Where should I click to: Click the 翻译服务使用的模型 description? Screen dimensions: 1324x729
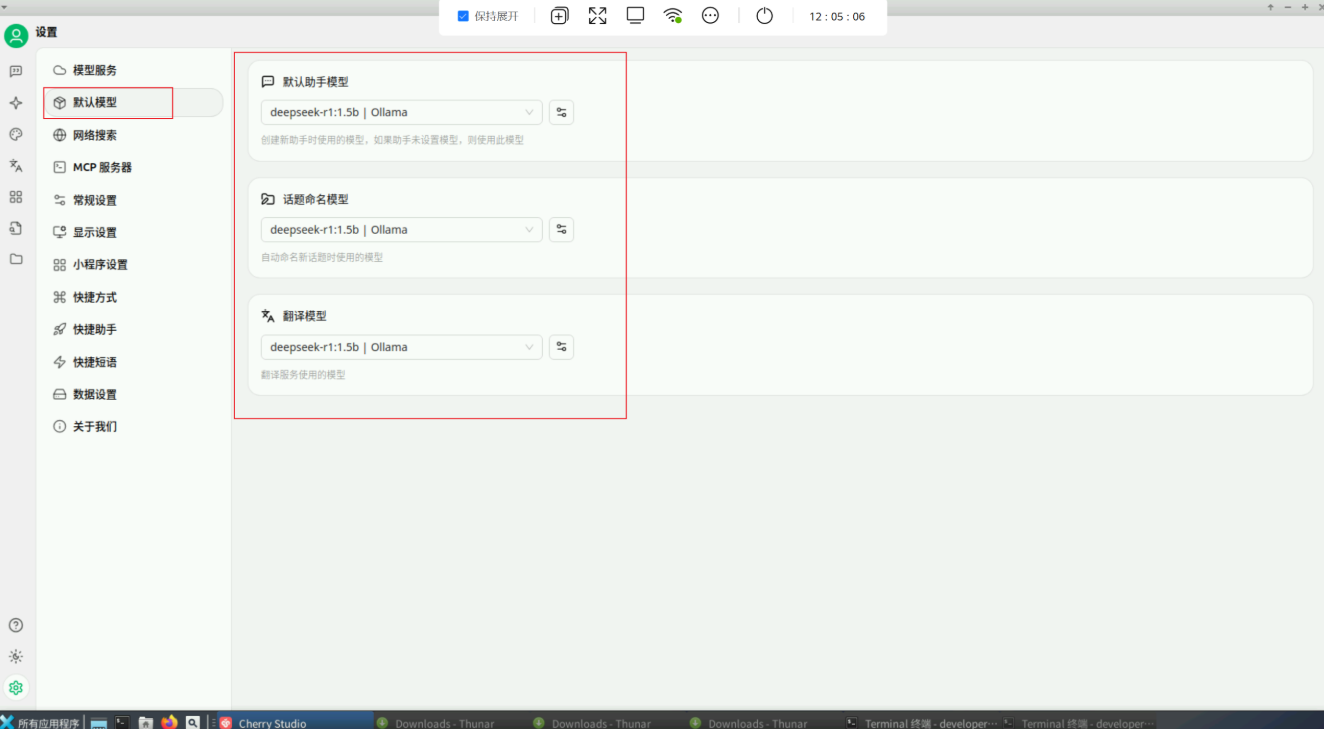303,375
